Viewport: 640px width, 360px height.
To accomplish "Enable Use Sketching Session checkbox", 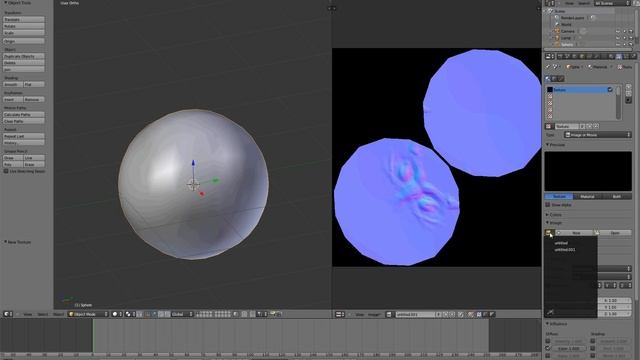I will click(x=6, y=171).
